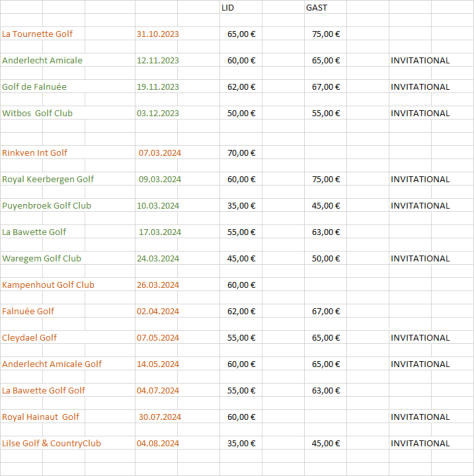
Task: Click the GAST column header cell
Action: tap(316, 8)
